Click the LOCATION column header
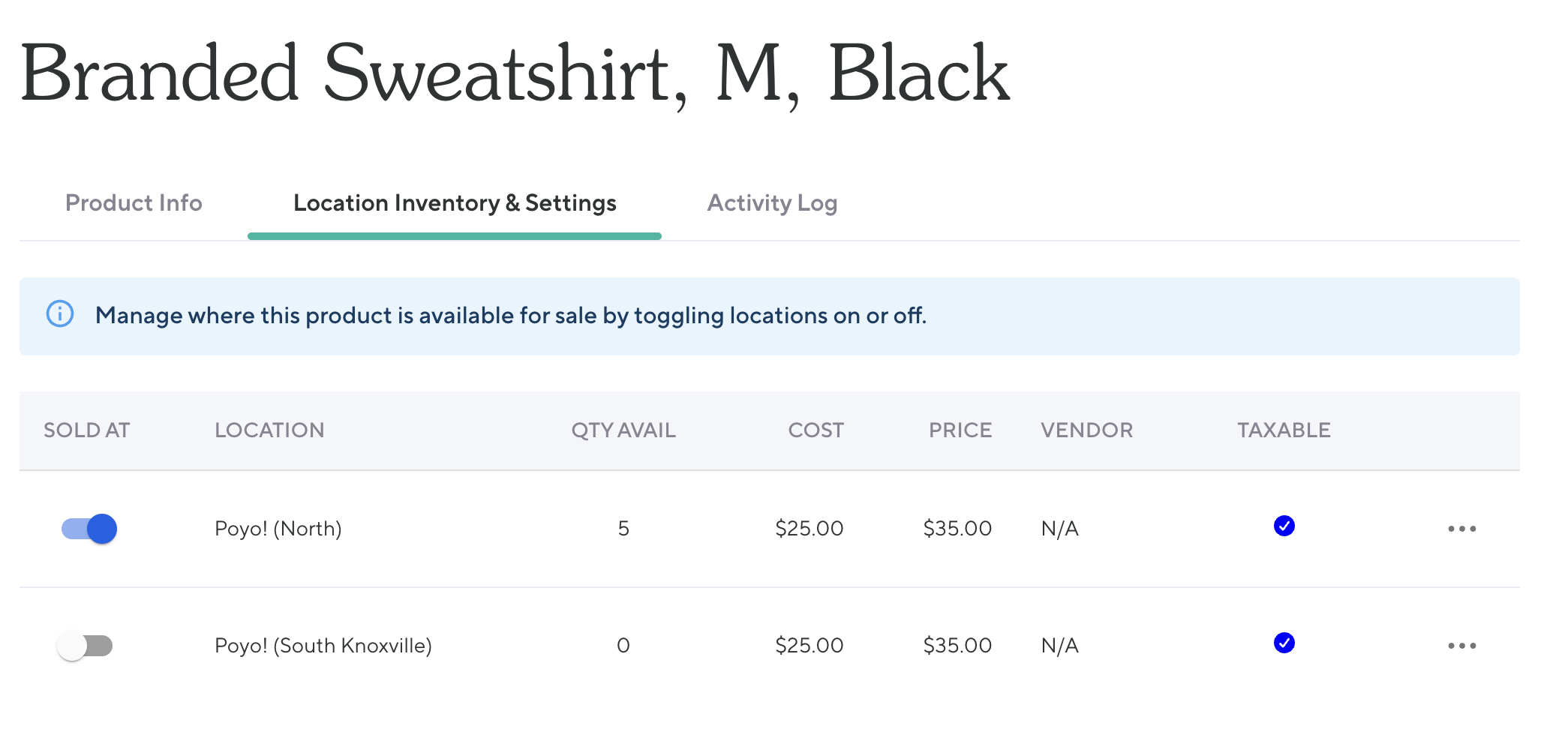This screenshot has width=1568, height=732. [x=269, y=430]
